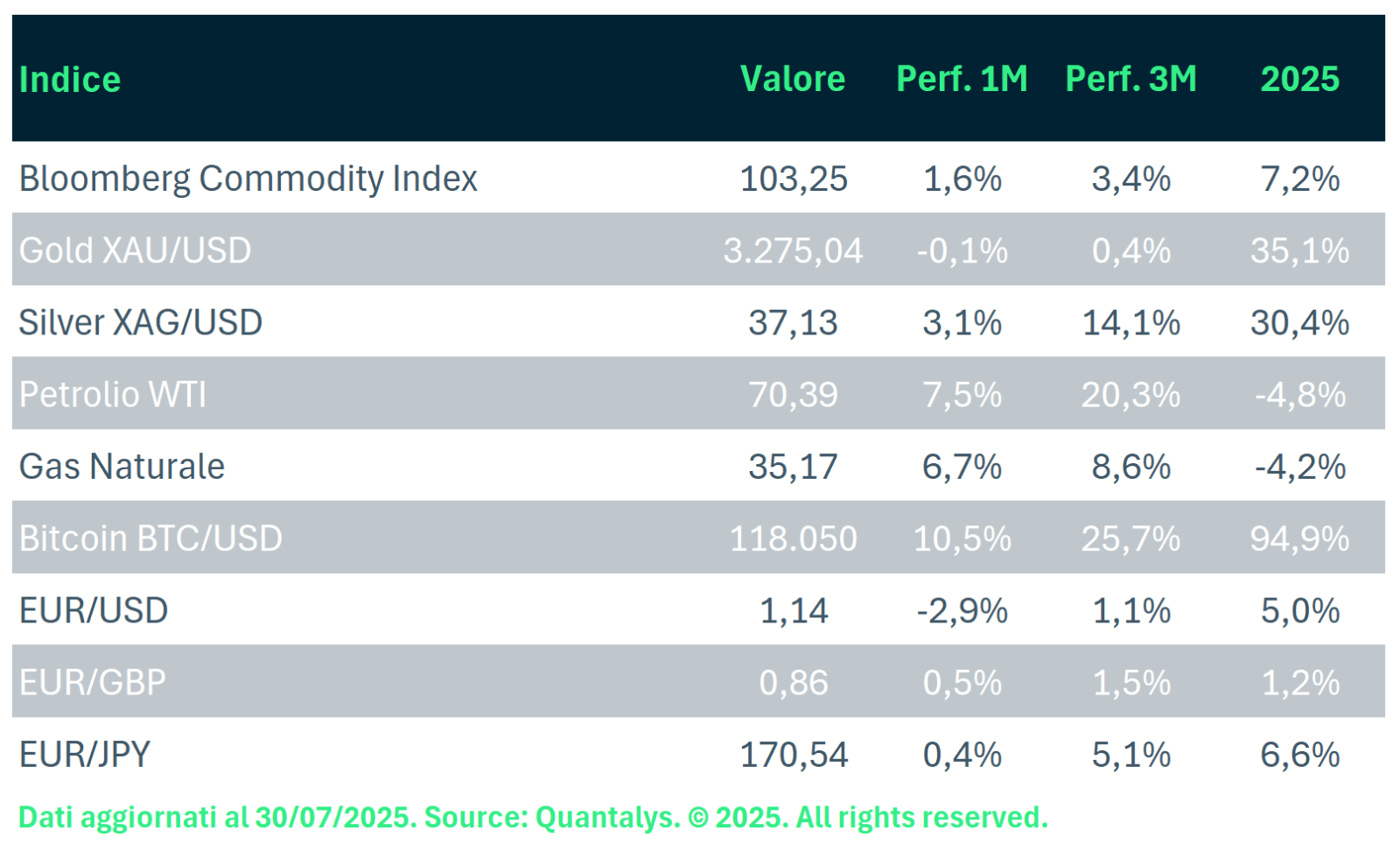Click the Gold value 3.275,04 cell
Image resolution: width=1400 pixels, height=844 pixels.
(793, 250)
